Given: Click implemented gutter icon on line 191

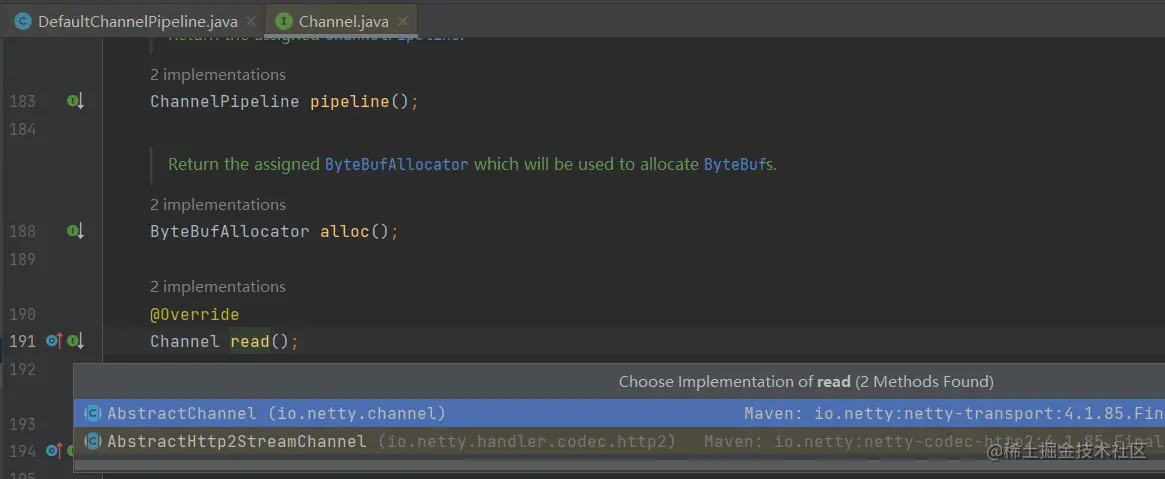Looking at the screenshot, I should (x=75, y=342).
